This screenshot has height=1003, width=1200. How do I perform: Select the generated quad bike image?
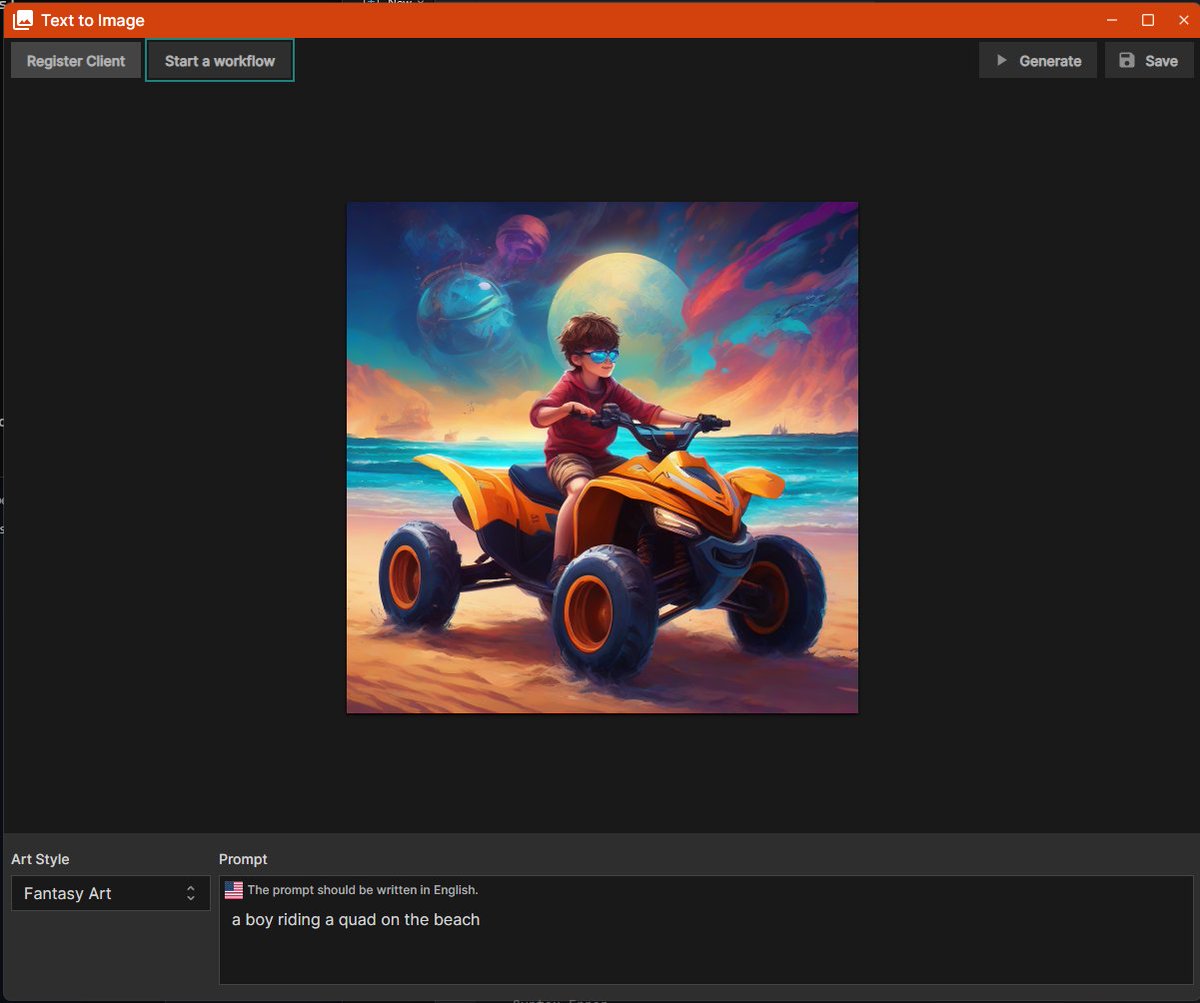pyautogui.click(x=602, y=458)
